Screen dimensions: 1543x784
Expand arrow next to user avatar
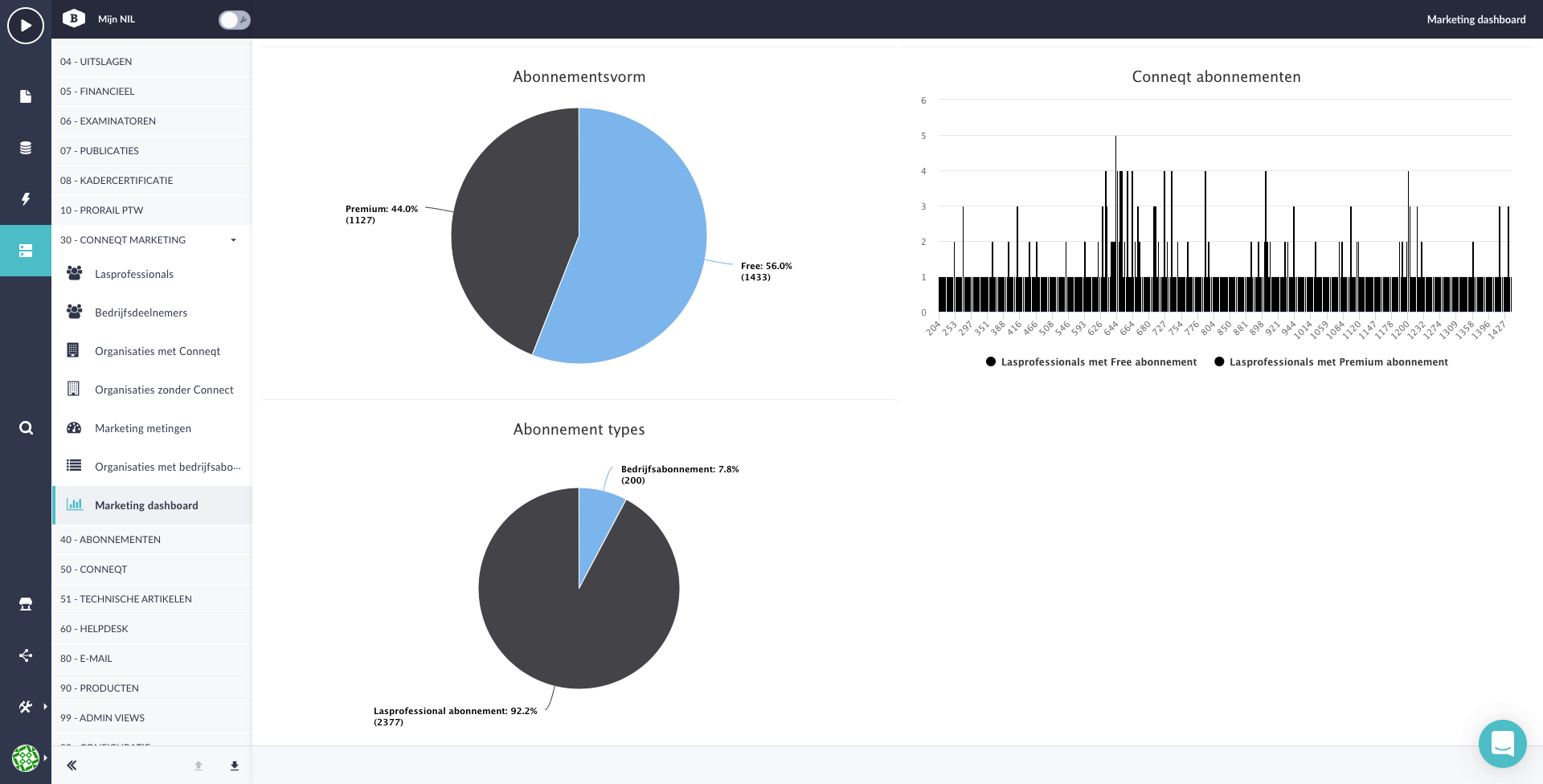[45, 757]
